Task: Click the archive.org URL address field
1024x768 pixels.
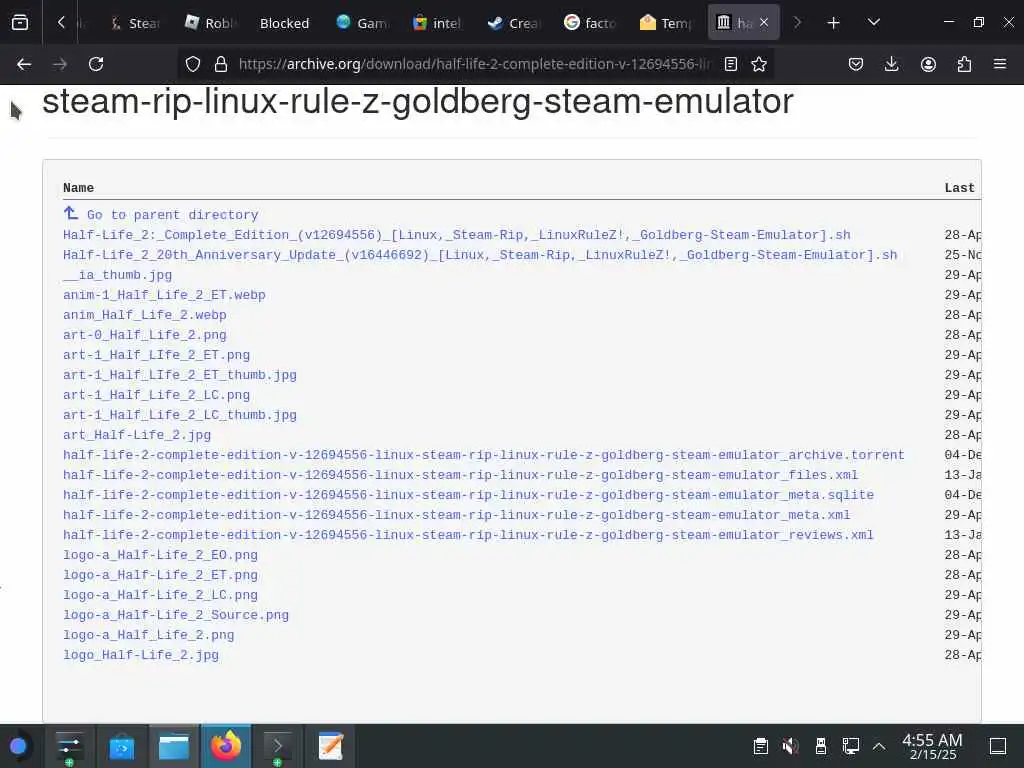Action: click(473, 64)
